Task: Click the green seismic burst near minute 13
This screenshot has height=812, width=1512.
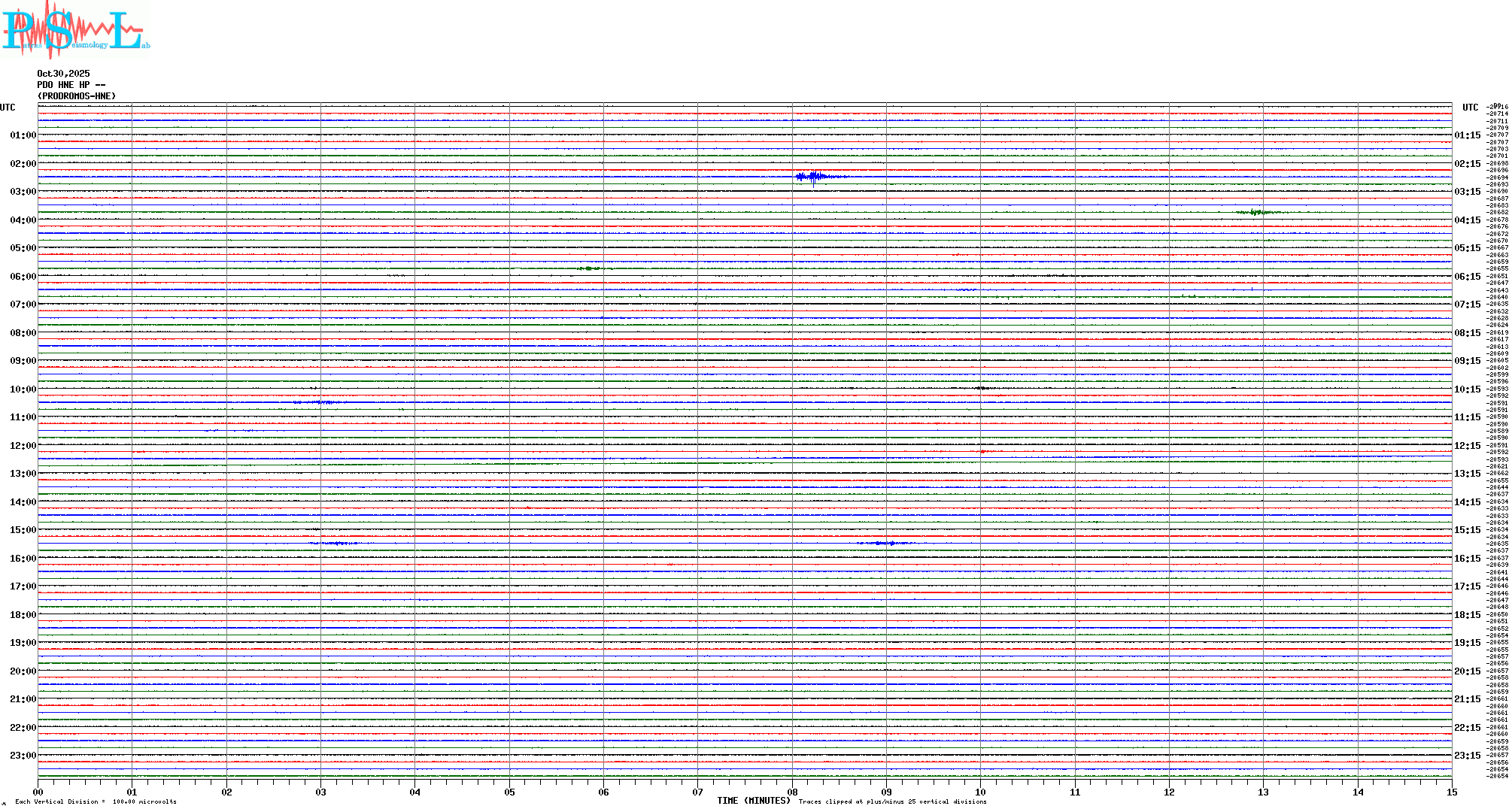Action: 1255,212
